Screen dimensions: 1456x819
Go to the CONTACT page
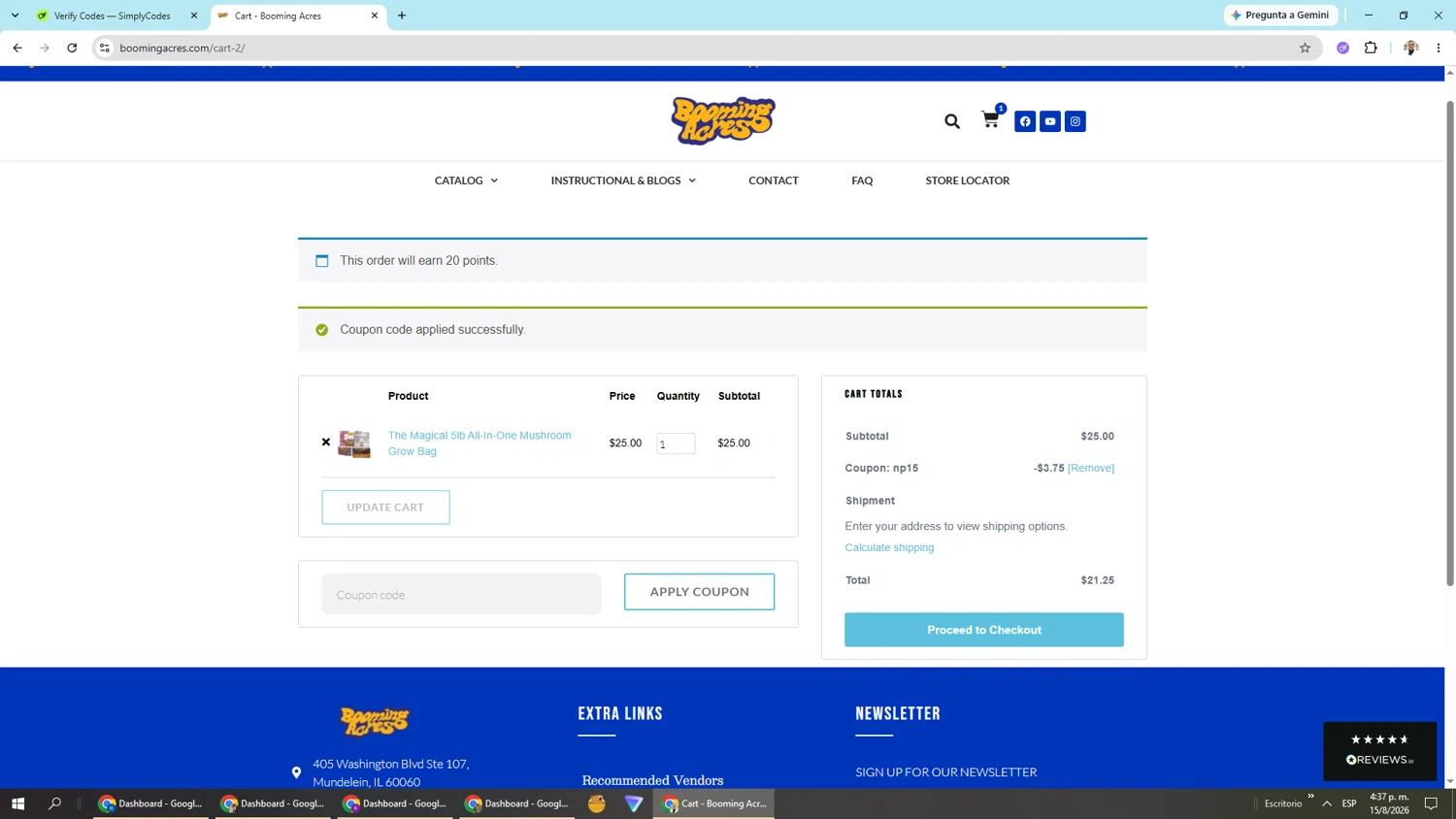tap(774, 180)
